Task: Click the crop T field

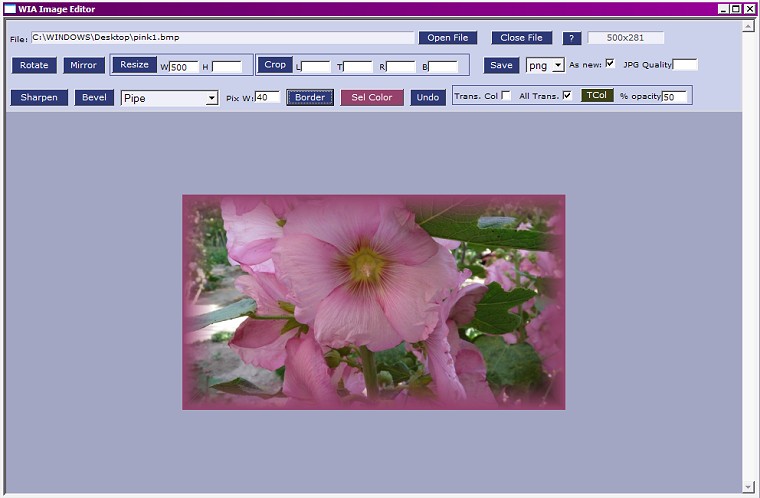Action: (x=358, y=67)
